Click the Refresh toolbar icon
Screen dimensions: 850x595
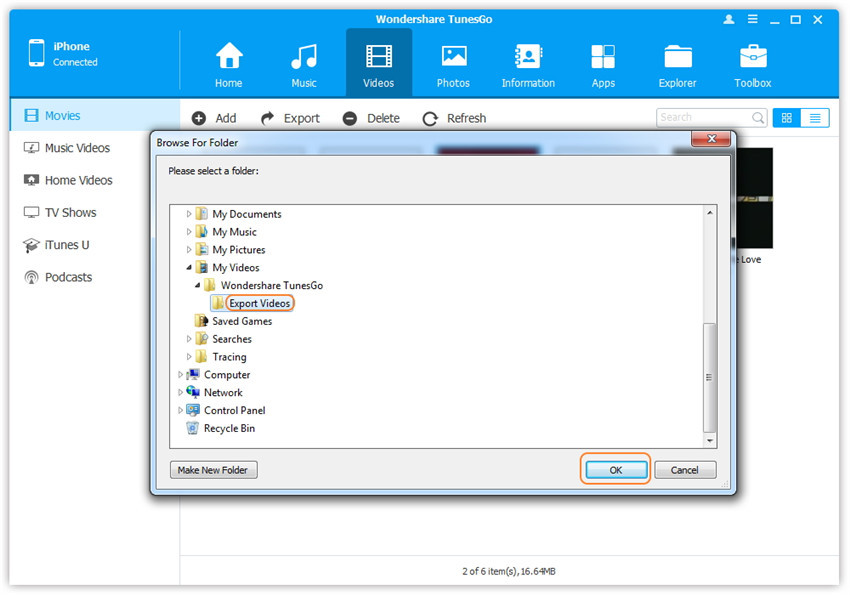point(431,118)
